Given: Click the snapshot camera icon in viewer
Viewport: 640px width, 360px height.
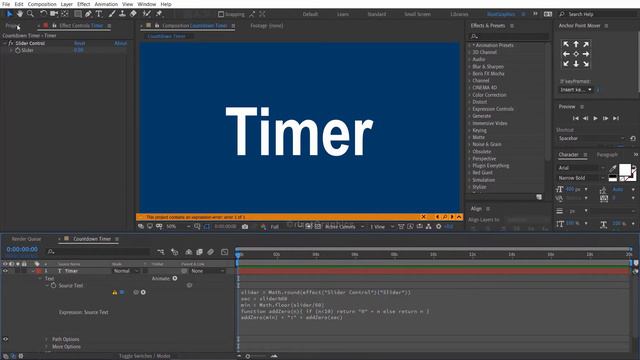Looking at the screenshot, I should point(245,227).
